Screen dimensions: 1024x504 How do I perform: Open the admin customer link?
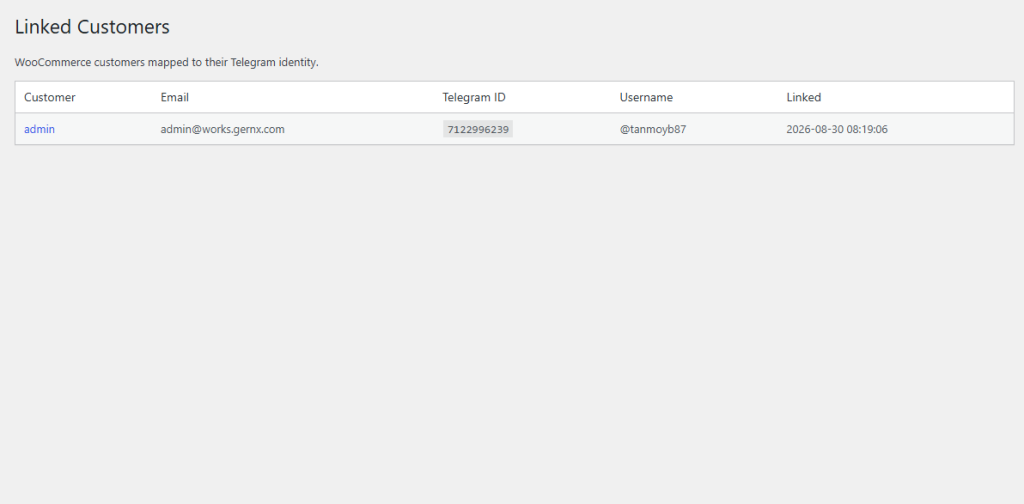(39, 129)
